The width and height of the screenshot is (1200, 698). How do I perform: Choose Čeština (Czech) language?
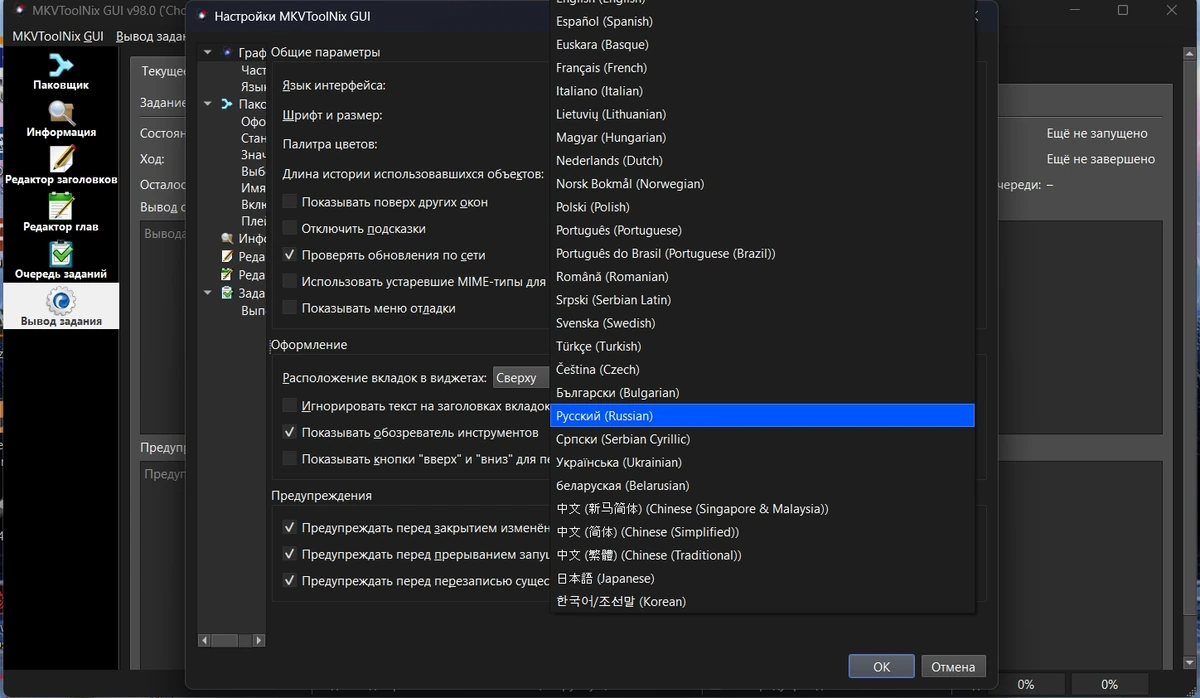click(762, 369)
